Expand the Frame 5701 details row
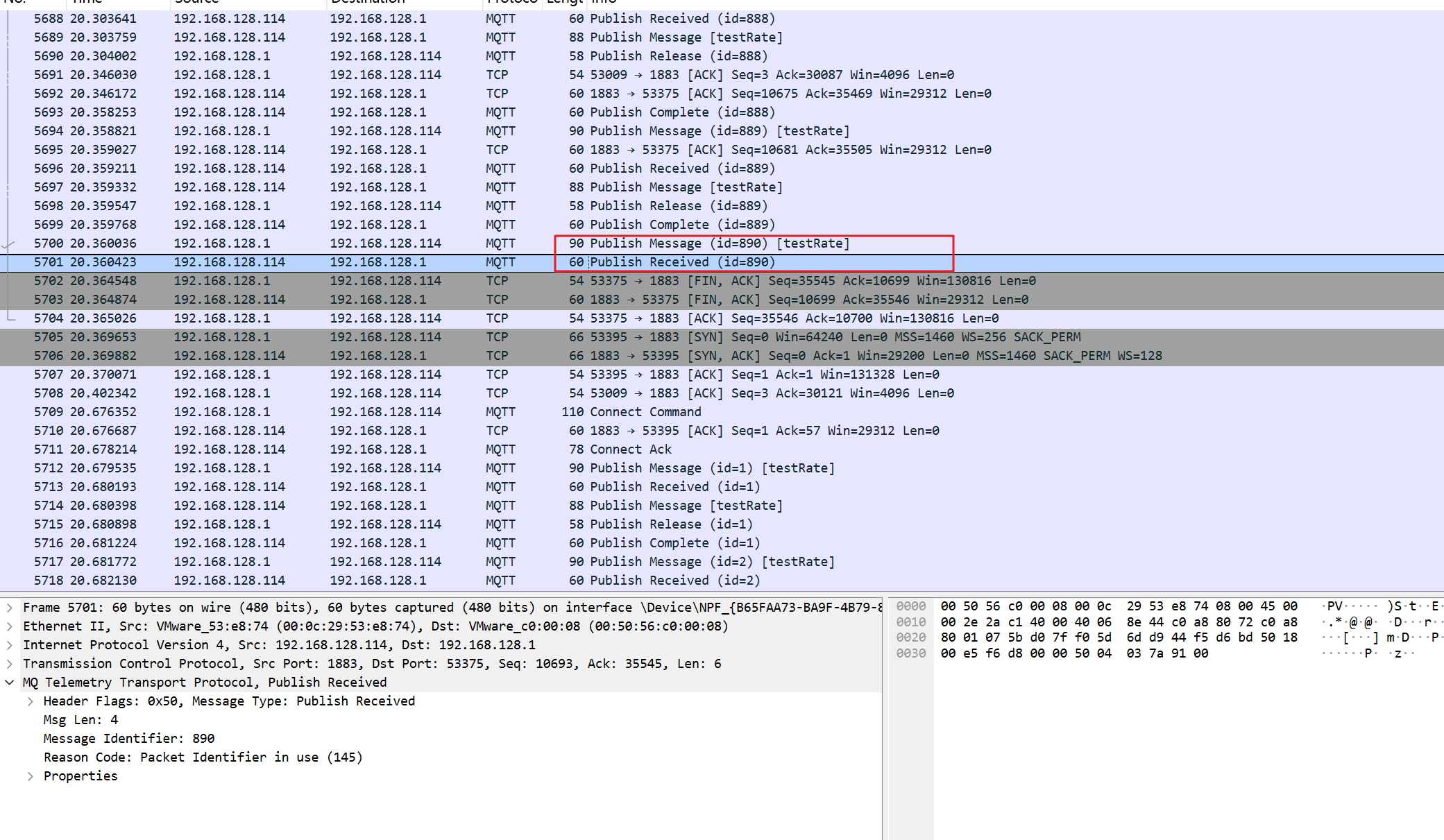This screenshot has height=840, width=1444. coord(9,608)
